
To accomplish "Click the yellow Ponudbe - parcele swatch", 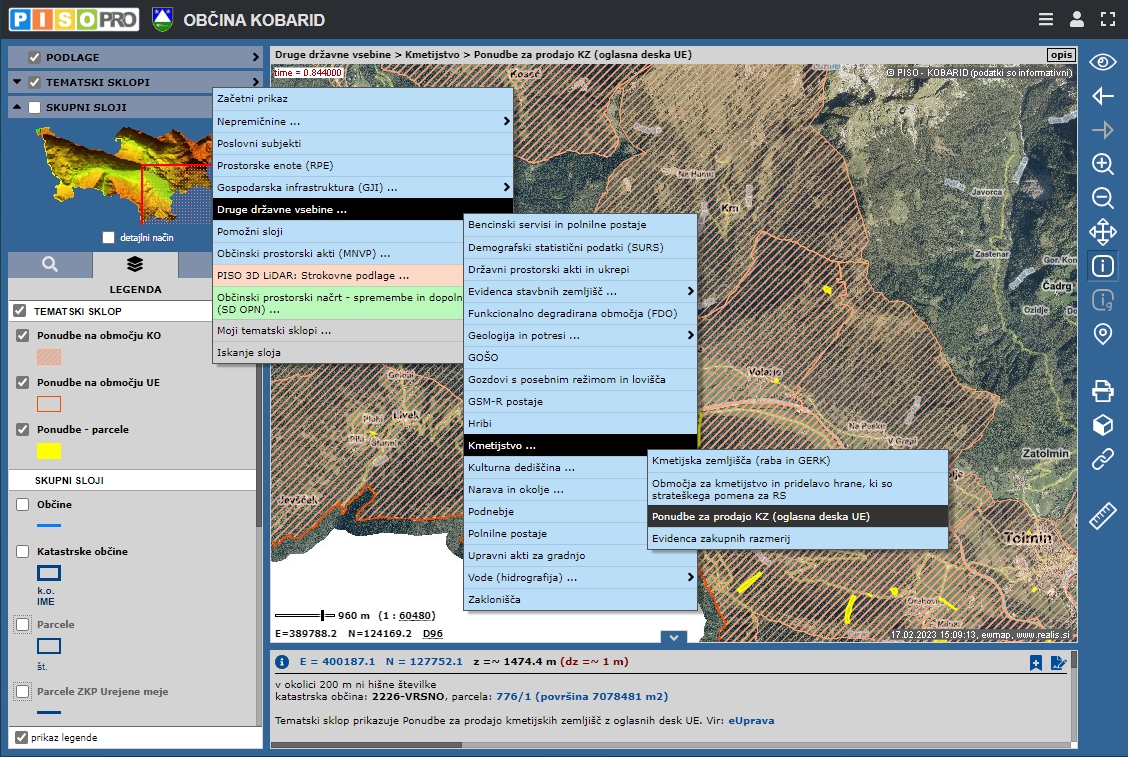I will coord(49,451).
